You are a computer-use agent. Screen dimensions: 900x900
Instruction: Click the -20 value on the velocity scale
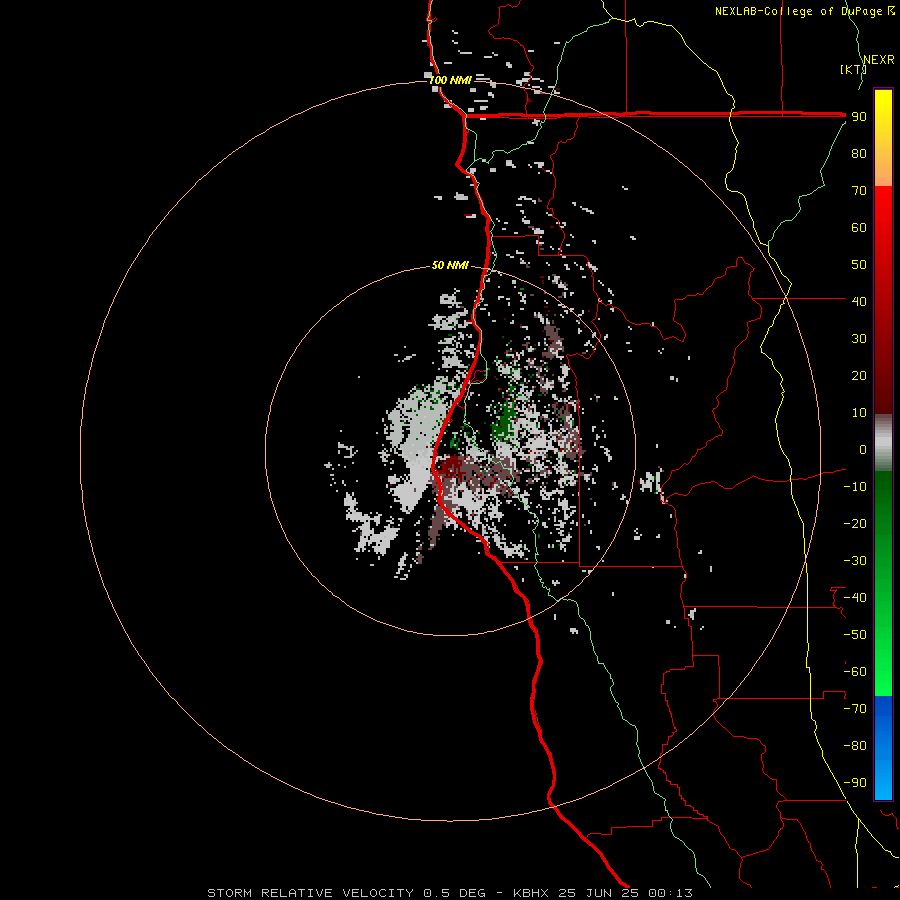(x=855, y=524)
